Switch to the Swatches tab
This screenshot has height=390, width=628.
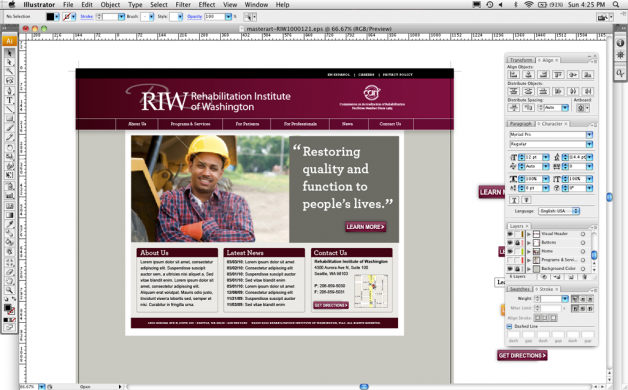pyautogui.click(x=519, y=289)
